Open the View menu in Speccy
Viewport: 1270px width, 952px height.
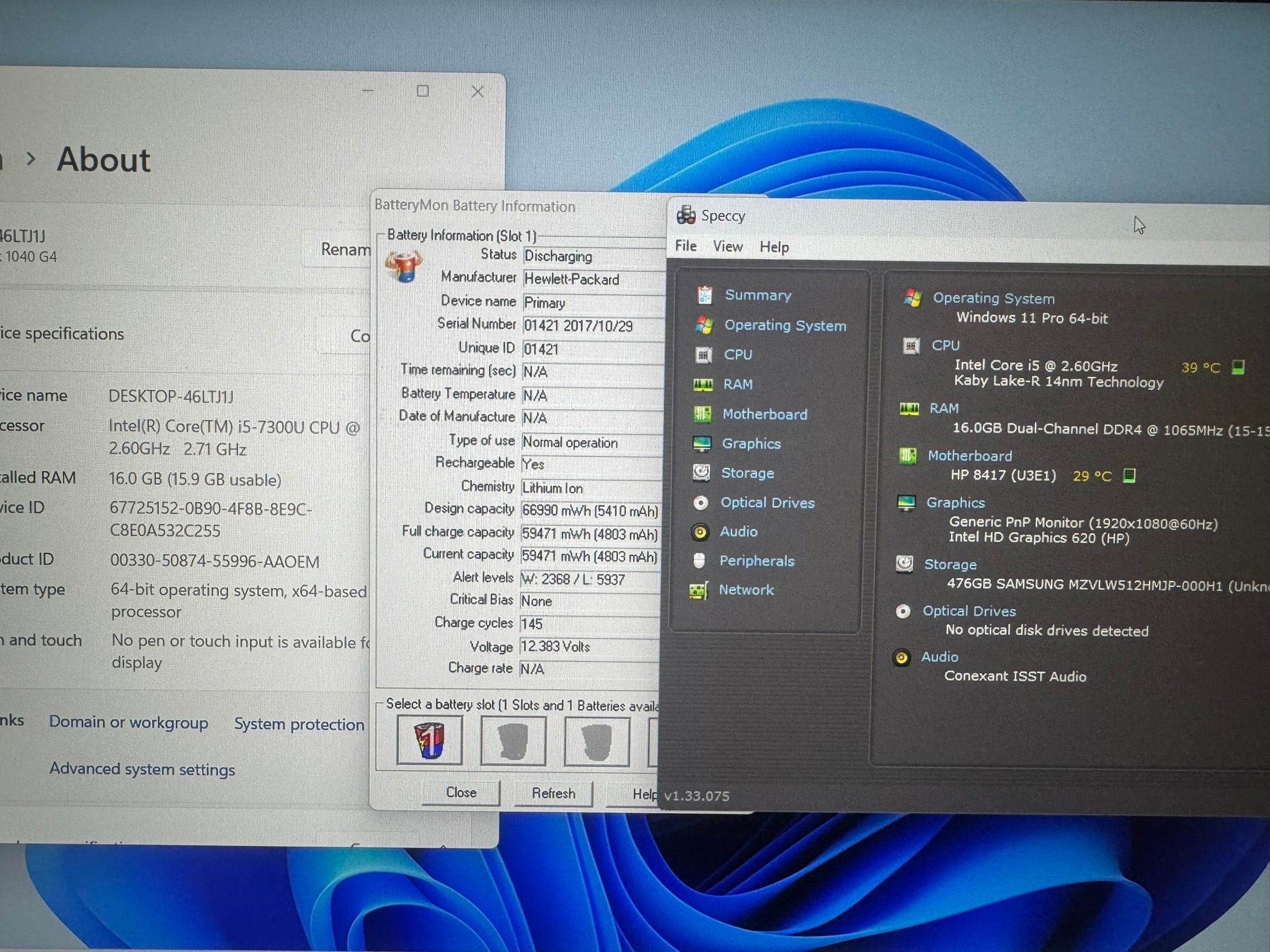728,247
